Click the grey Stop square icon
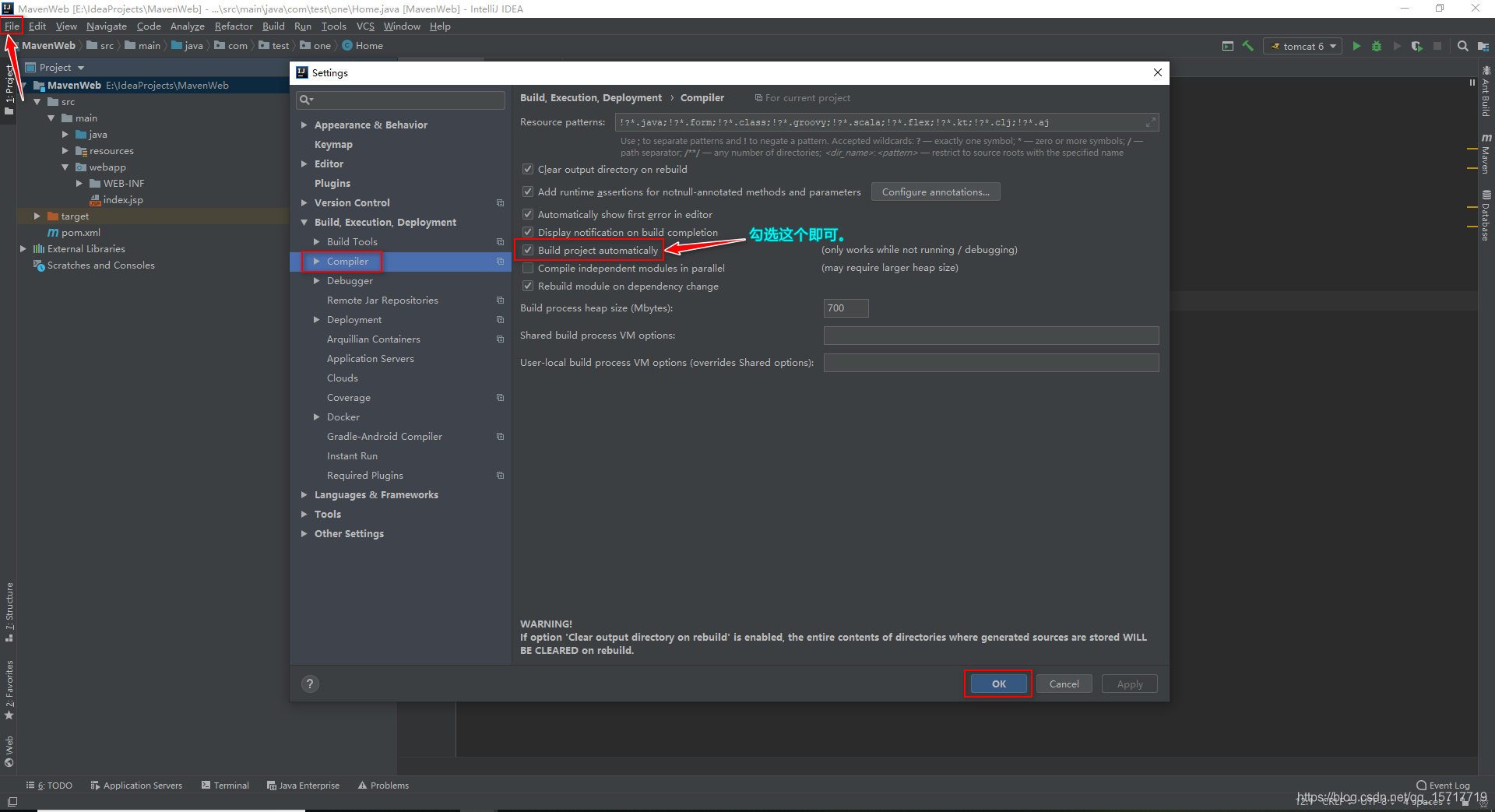This screenshot has height=812, width=1495. tap(1437, 47)
